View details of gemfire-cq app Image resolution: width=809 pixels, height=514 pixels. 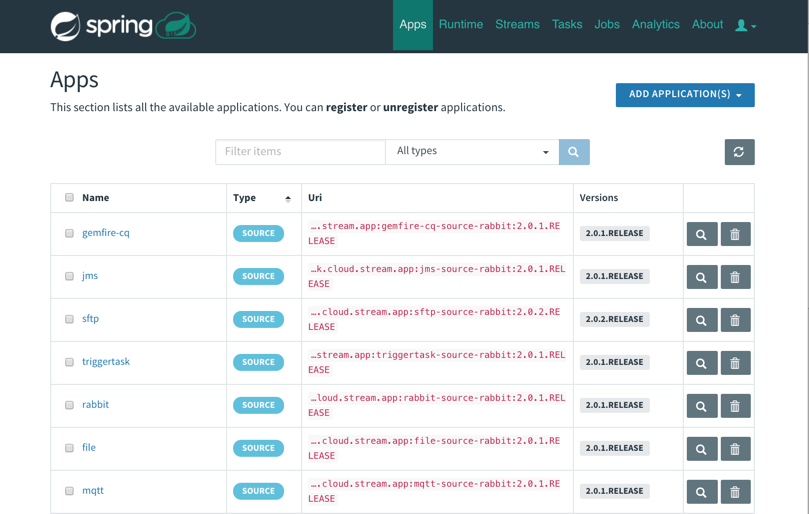click(701, 234)
